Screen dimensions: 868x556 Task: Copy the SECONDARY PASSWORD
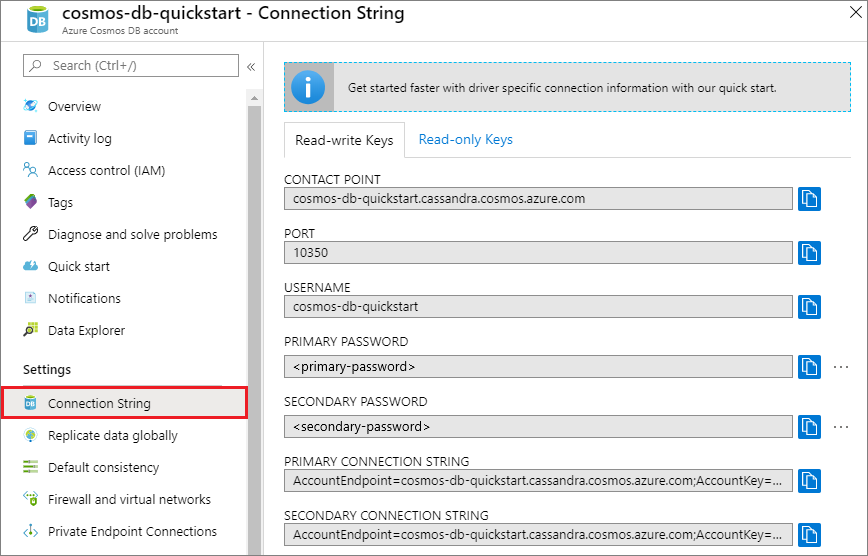pos(809,426)
